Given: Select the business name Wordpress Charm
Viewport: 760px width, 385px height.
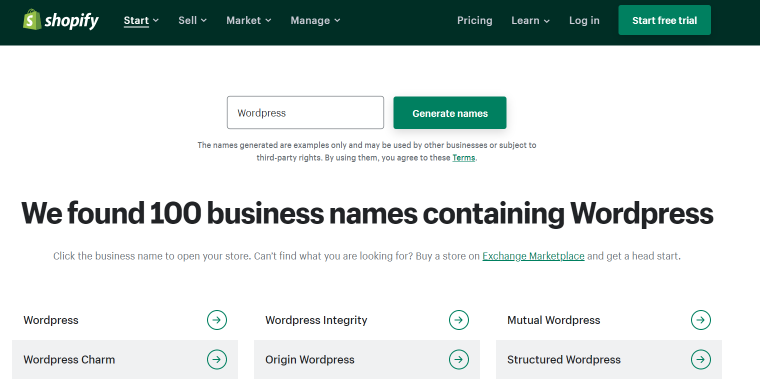Looking at the screenshot, I should [69, 360].
